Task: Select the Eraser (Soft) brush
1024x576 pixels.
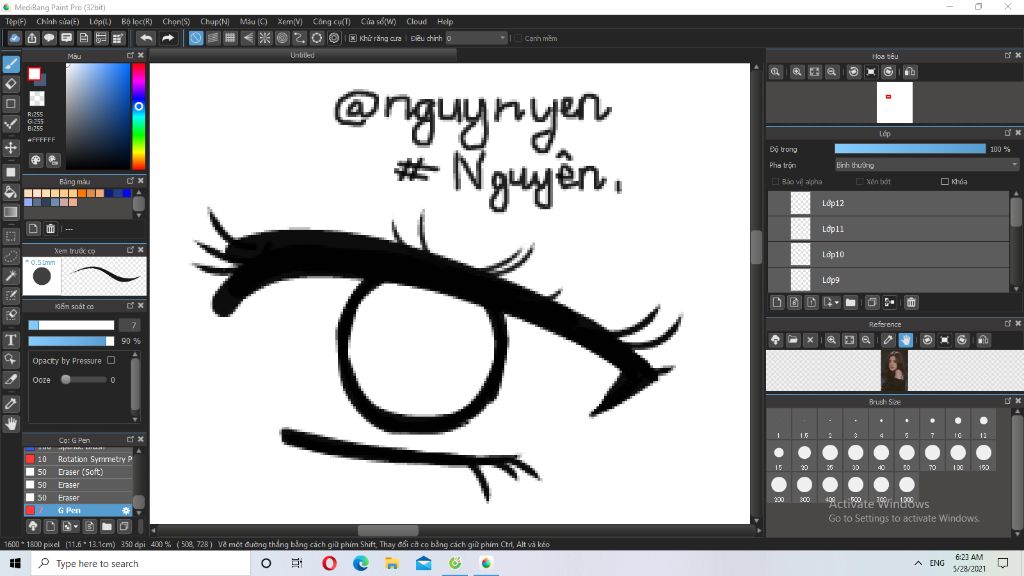Action: [x=78, y=472]
